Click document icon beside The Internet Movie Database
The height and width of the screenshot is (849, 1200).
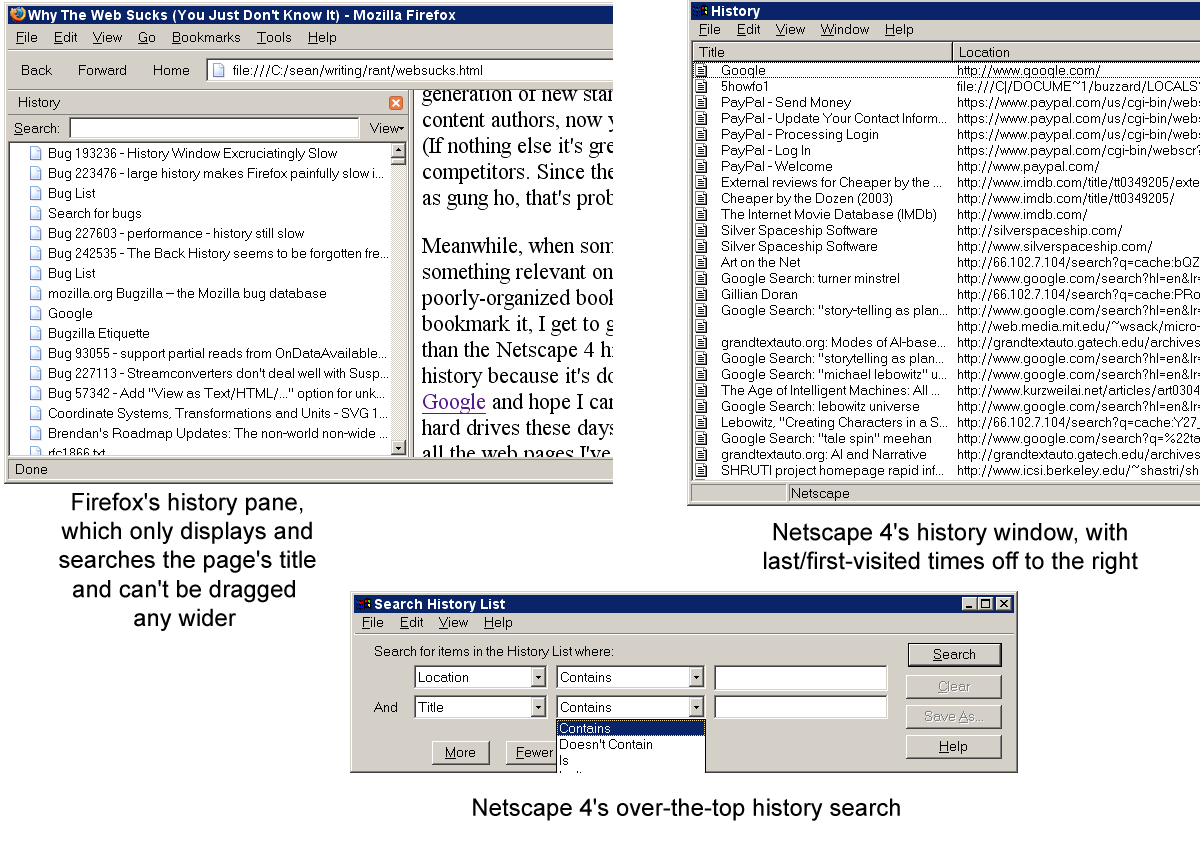(x=701, y=214)
